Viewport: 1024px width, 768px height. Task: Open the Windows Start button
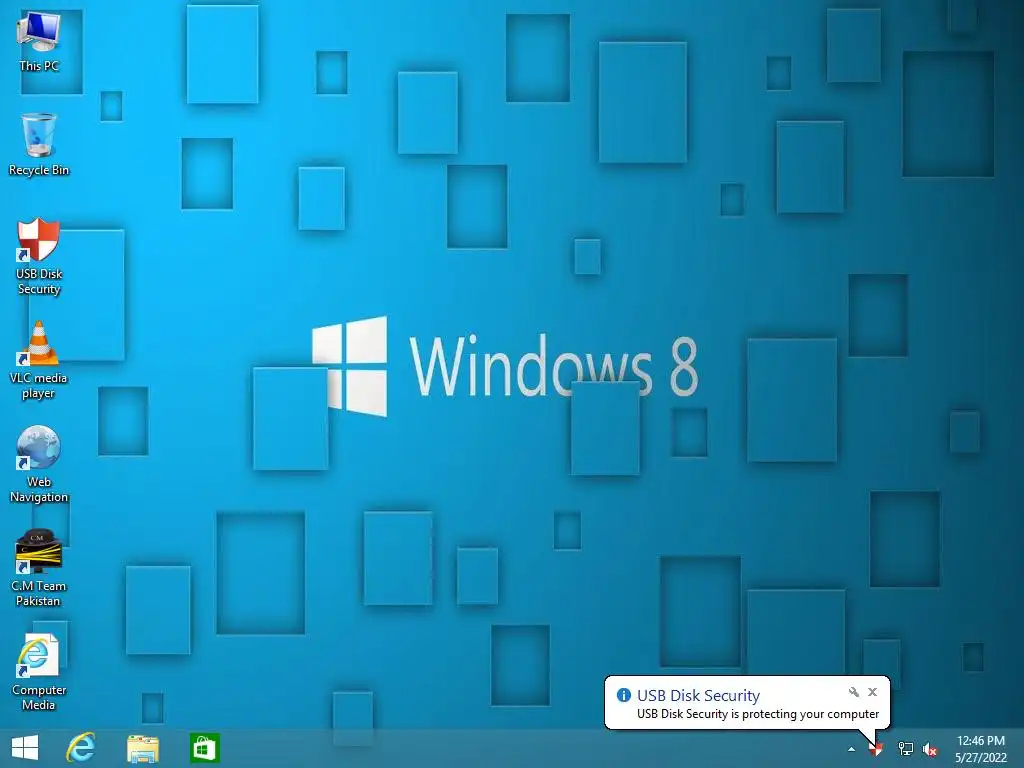click(x=25, y=748)
